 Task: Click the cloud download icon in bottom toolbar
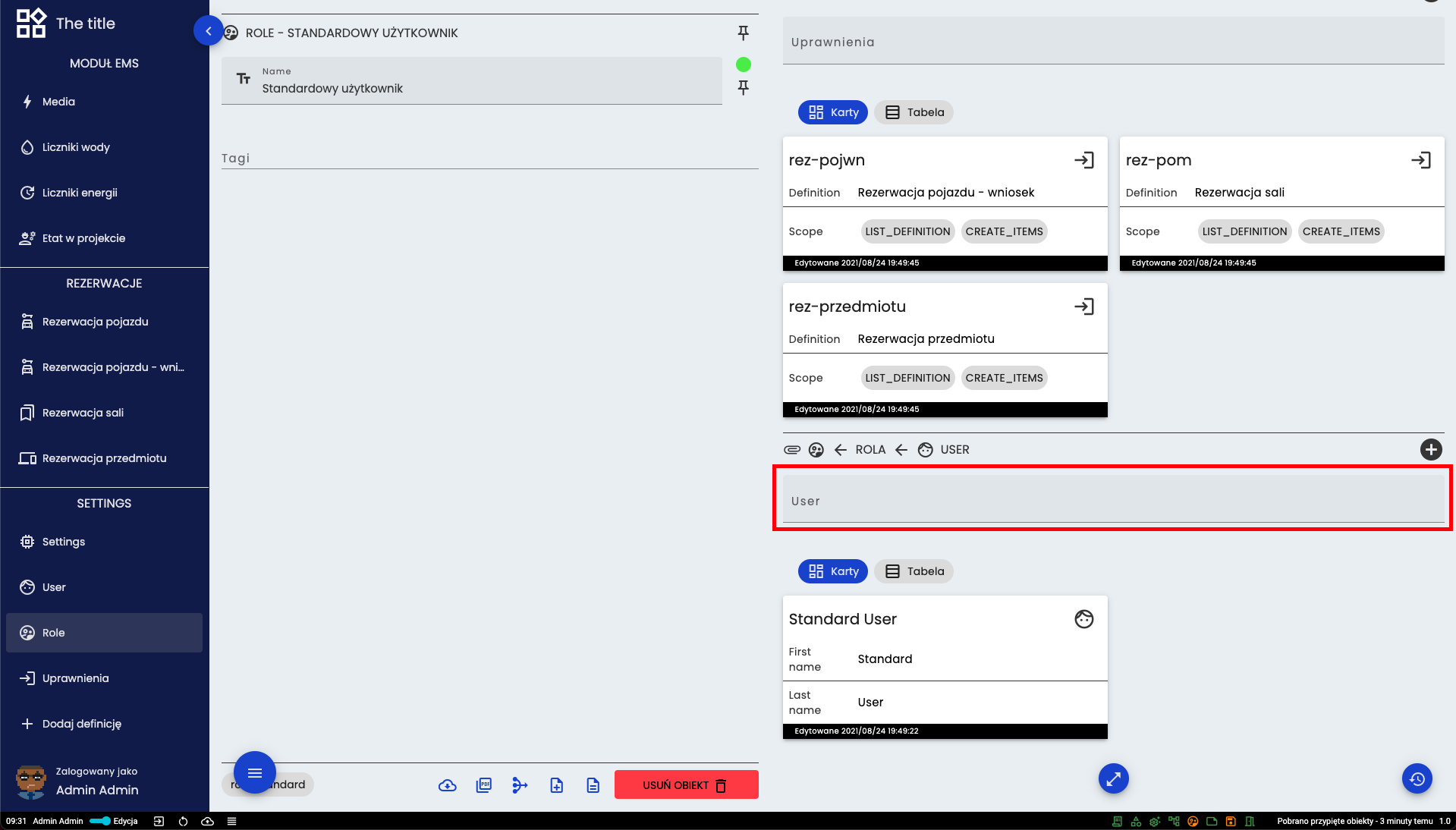(448, 785)
